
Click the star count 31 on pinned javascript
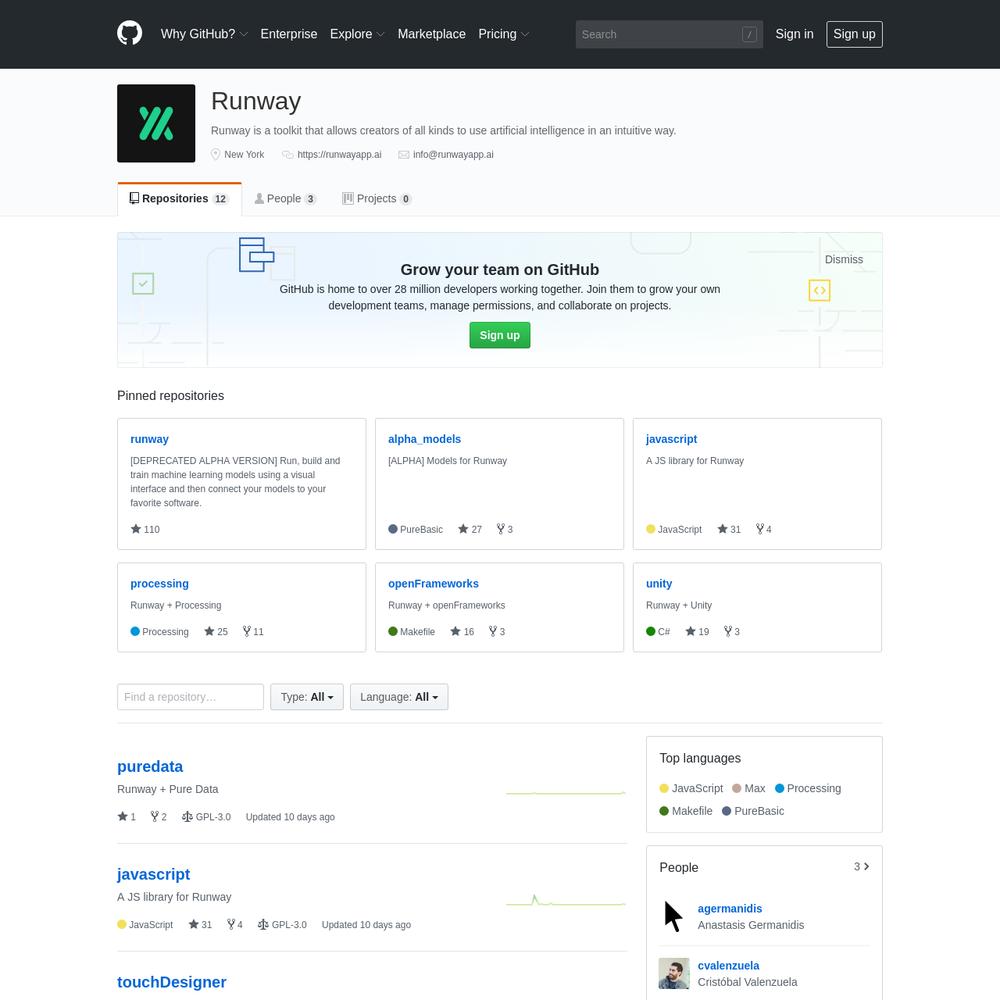pyautogui.click(x=729, y=529)
